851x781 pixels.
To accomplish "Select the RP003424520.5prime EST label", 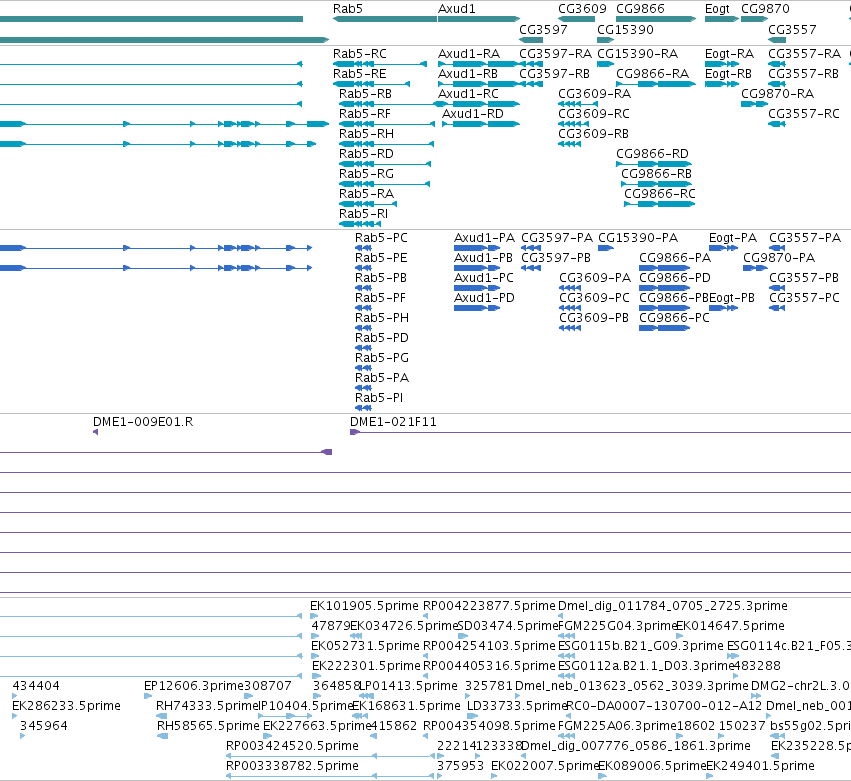I will pyautogui.click(x=292, y=746).
